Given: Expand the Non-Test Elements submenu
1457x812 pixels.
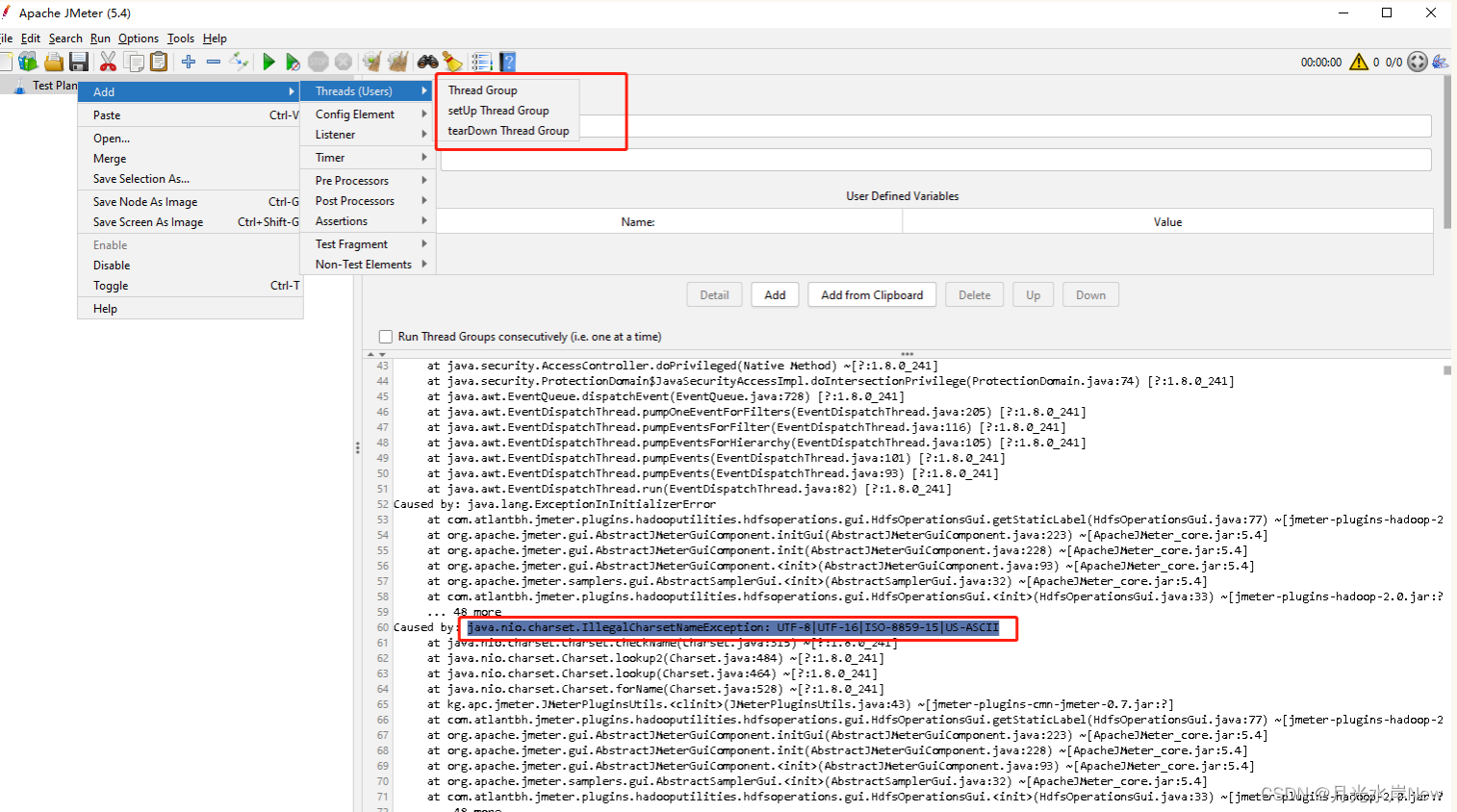Looking at the screenshot, I should [x=368, y=265].
